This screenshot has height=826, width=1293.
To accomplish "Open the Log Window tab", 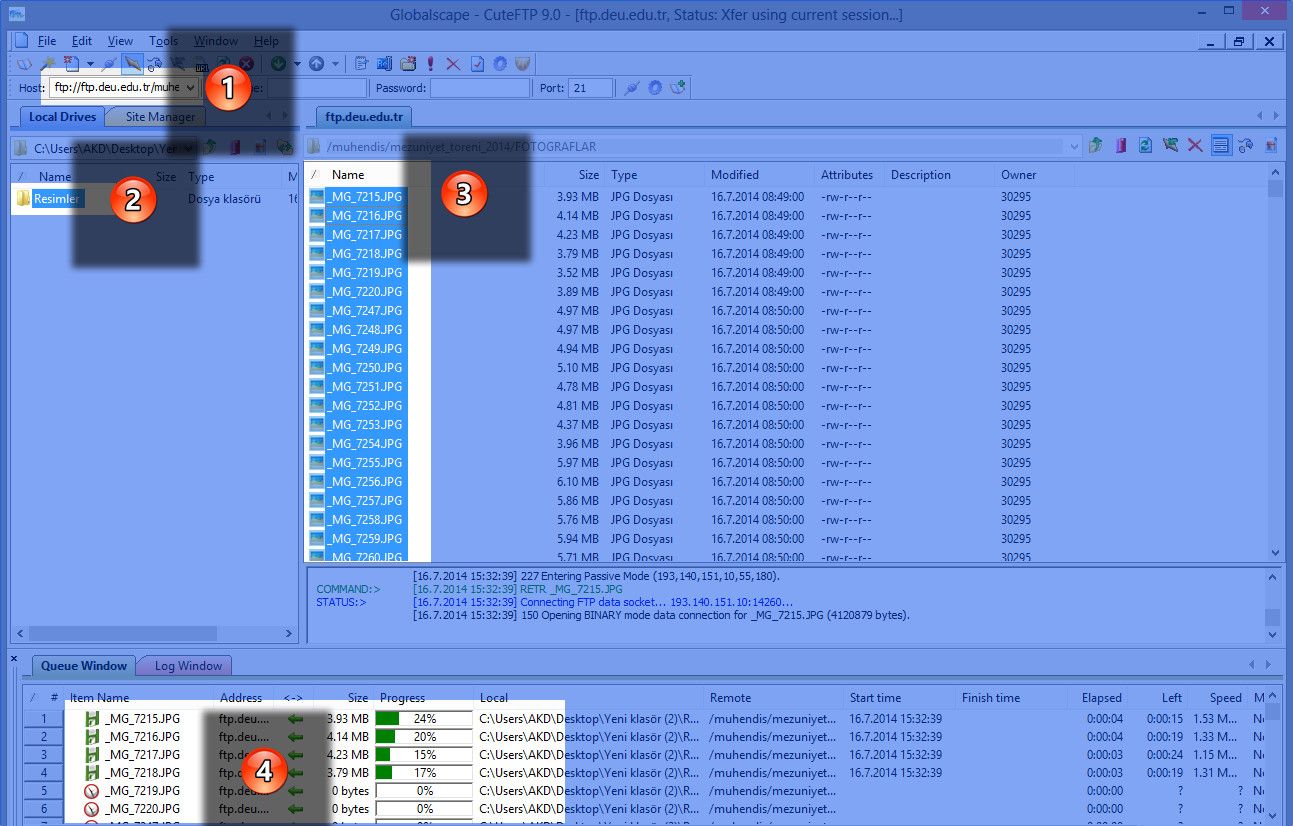I will [188, 665].
